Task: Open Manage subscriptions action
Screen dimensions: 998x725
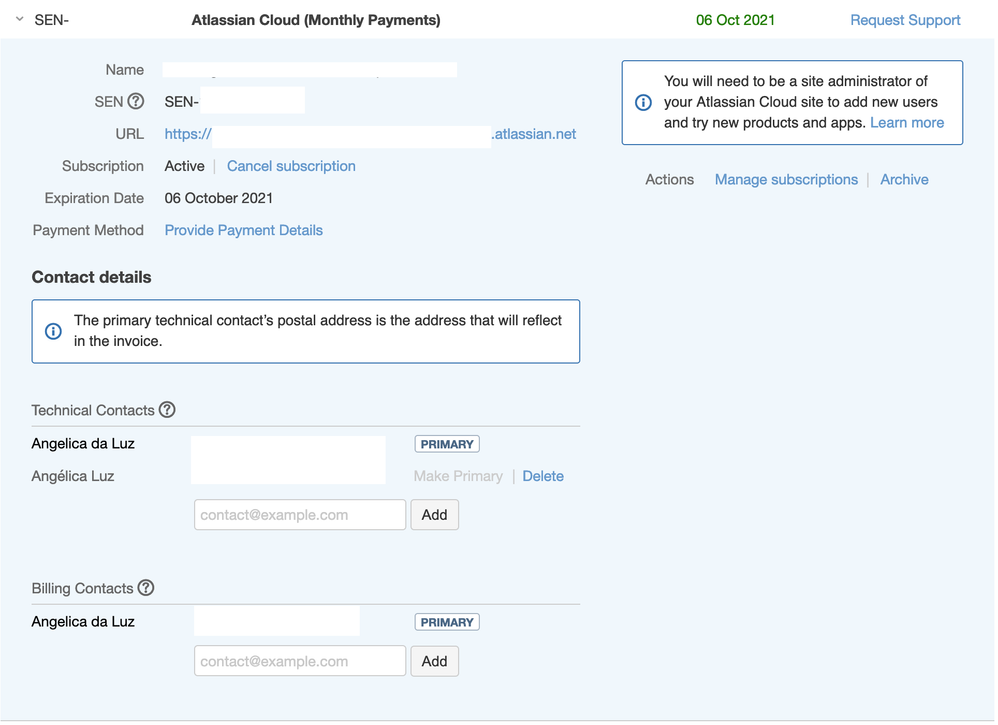Action: point(786,179)
